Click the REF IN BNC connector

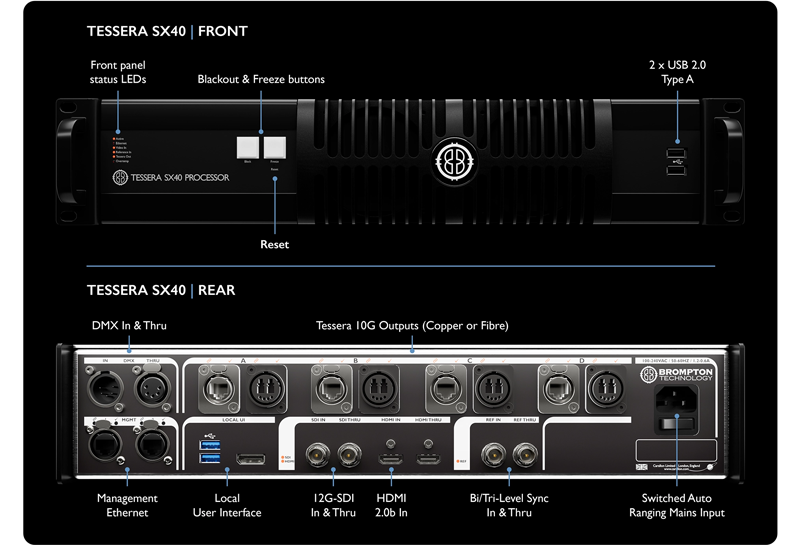click(x=493, y=454)
